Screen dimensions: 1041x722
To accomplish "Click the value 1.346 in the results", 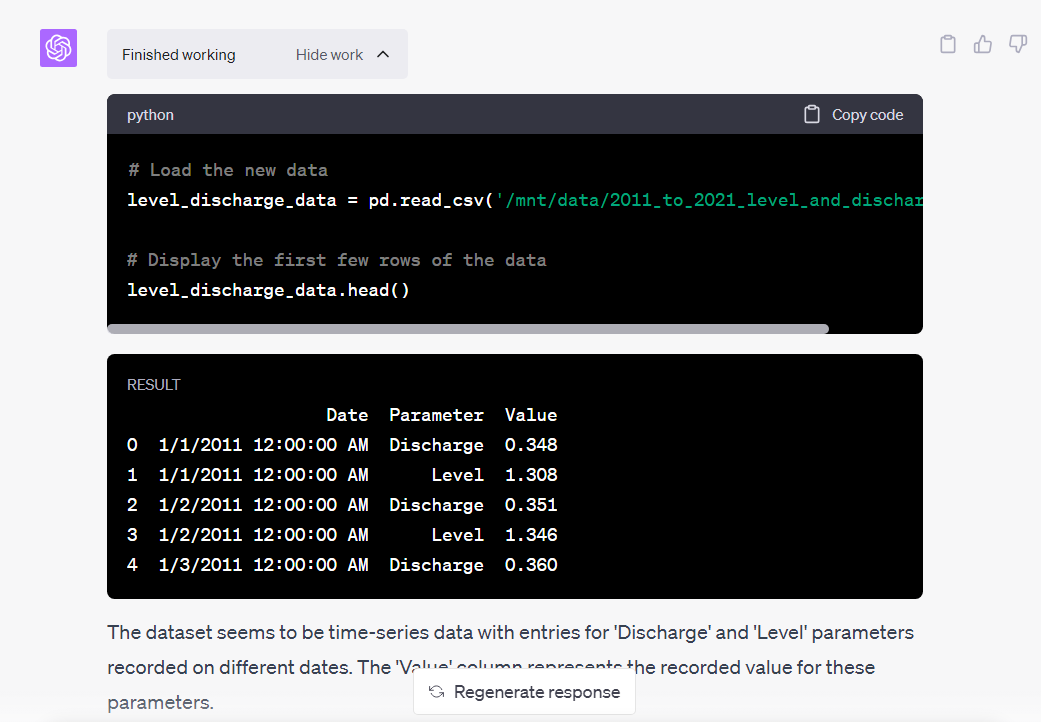I will (x=531, y=535).
